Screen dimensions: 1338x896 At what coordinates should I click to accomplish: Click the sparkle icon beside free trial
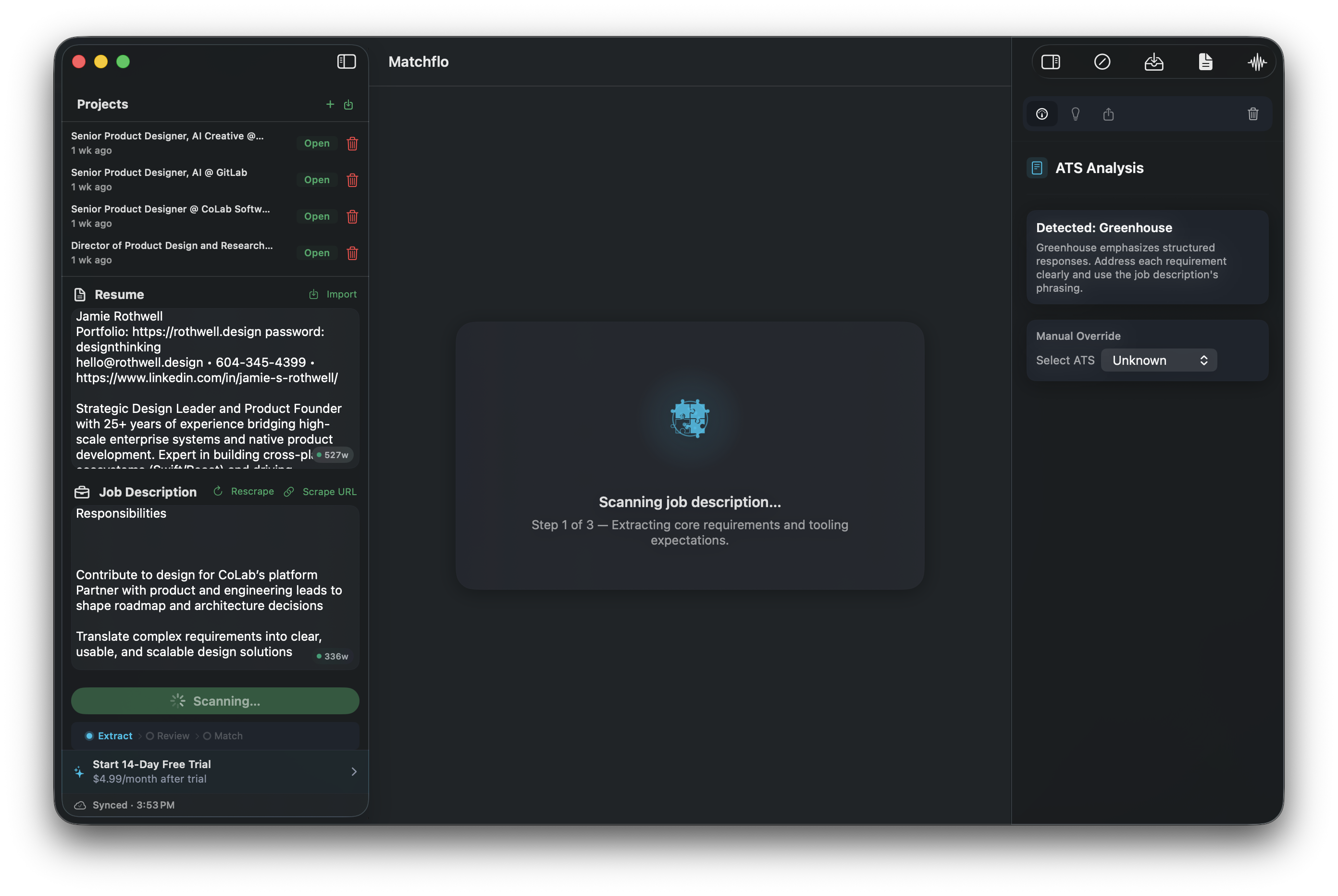[79, 772]
